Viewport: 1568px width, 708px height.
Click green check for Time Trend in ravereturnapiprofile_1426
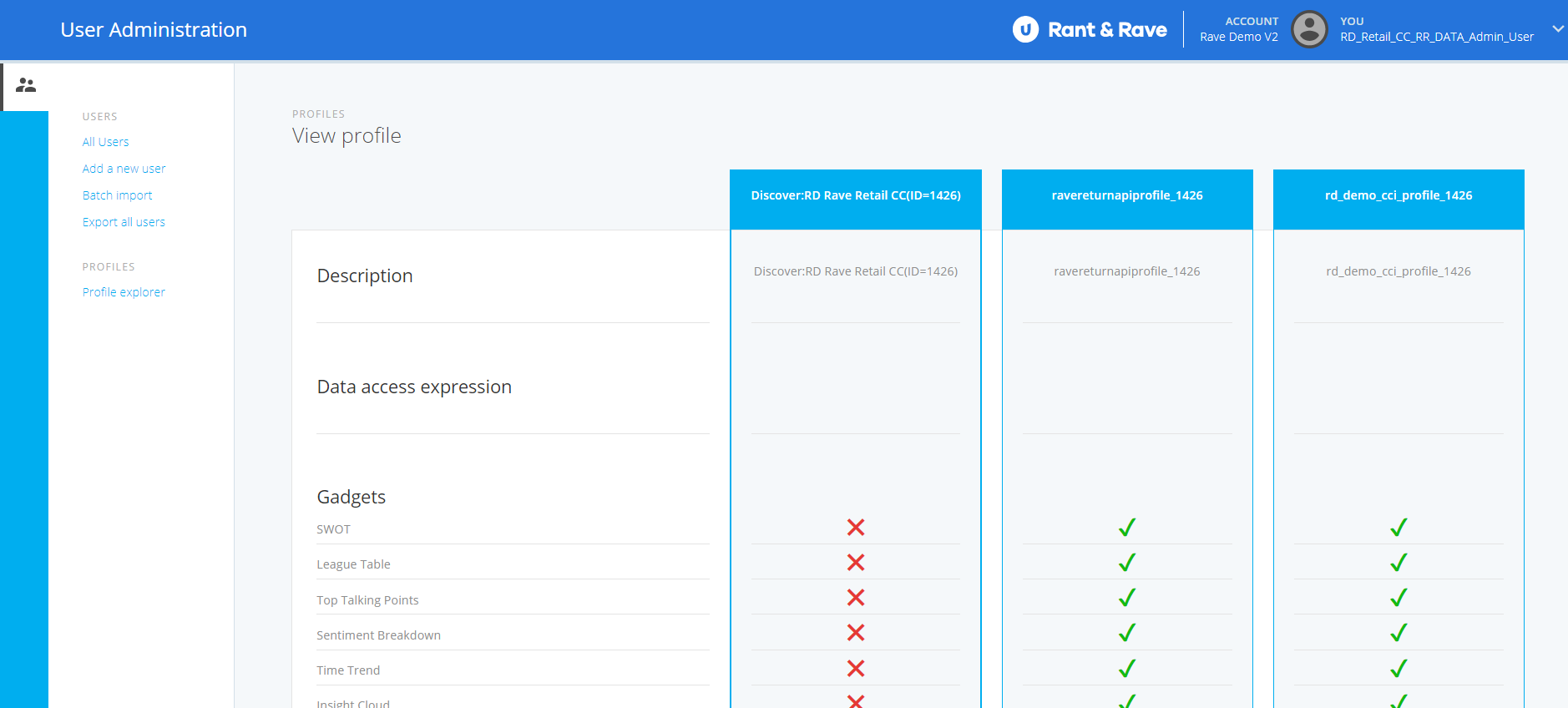tap(1126, 669)
